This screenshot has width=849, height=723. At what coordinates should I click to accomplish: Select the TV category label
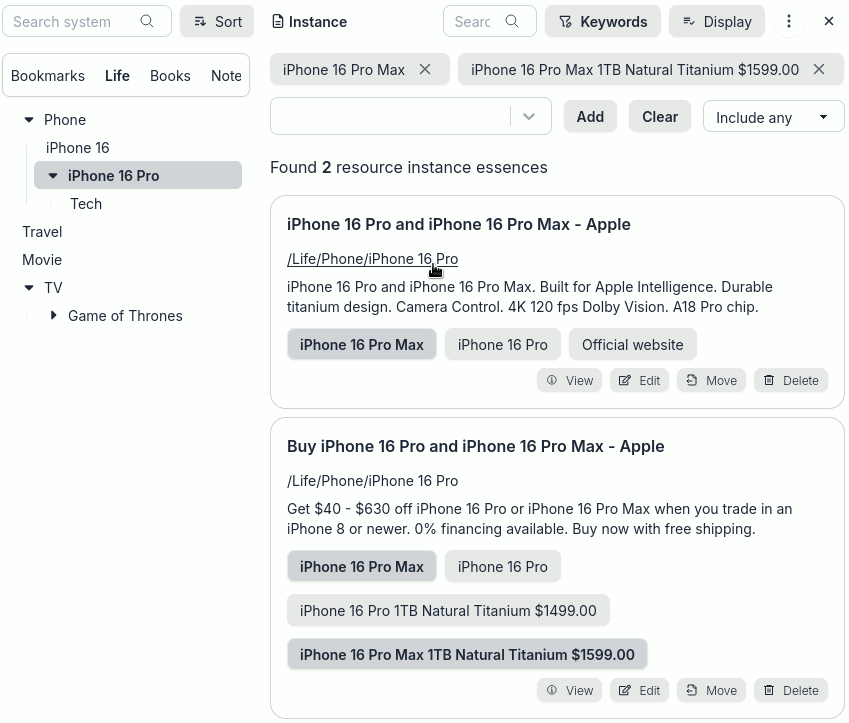(53, 288)
